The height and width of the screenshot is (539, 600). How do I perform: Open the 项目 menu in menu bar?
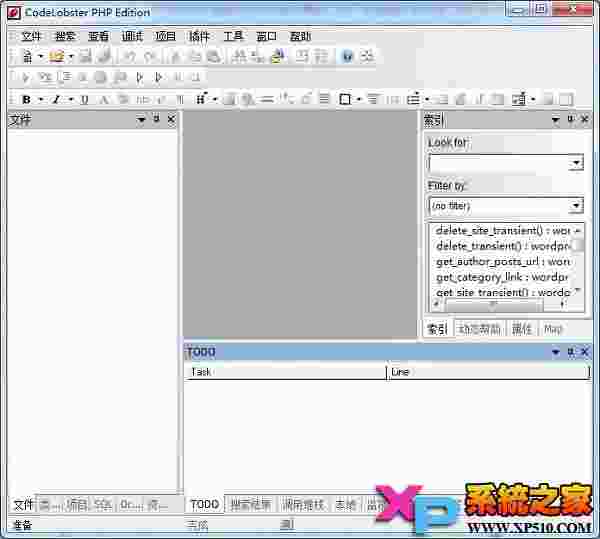pyautogui.click(x=165, y=36)
